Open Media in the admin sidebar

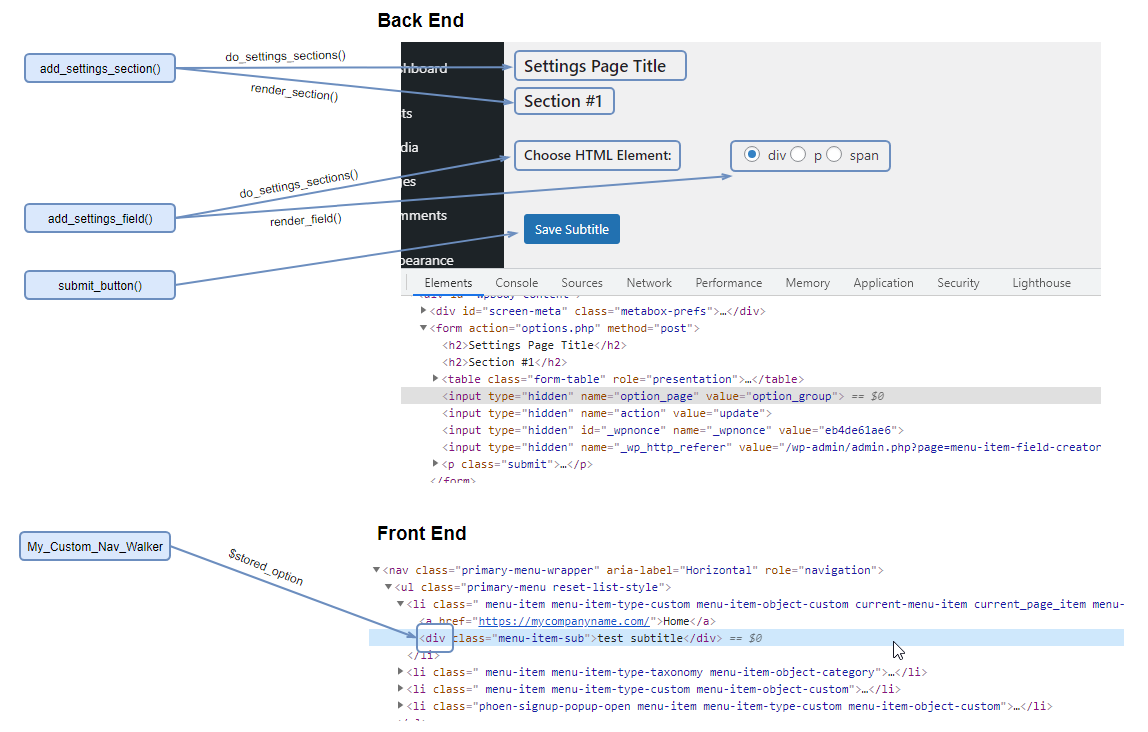[x=410, y=147]
